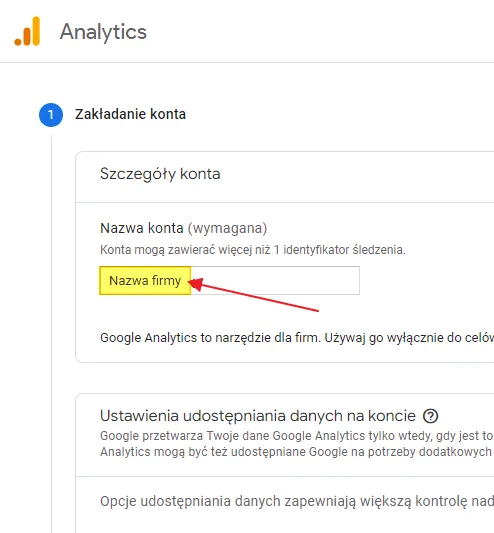494x533 pixels.
Task: Click the Google Analytics to narzędzie dla firm notice
Action: coord(297,338)
